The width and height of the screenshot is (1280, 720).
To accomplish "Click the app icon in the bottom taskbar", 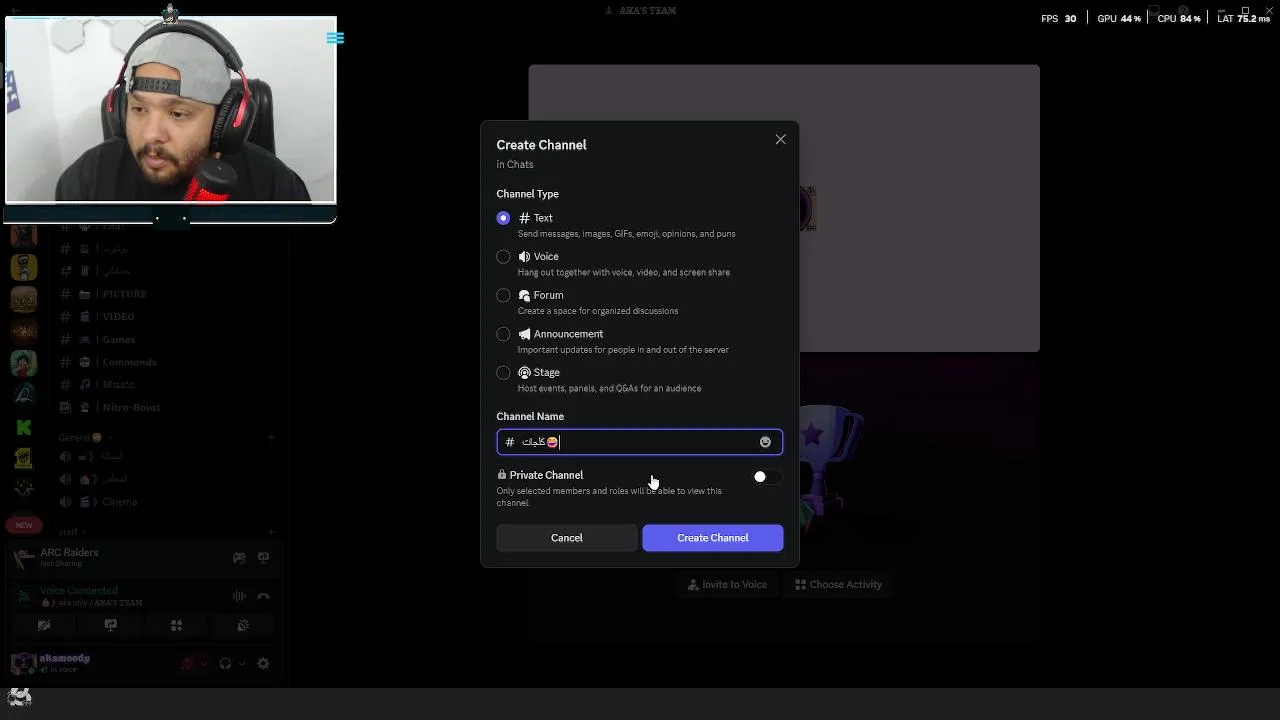I will pyautogui.click(x=19, y=698).
